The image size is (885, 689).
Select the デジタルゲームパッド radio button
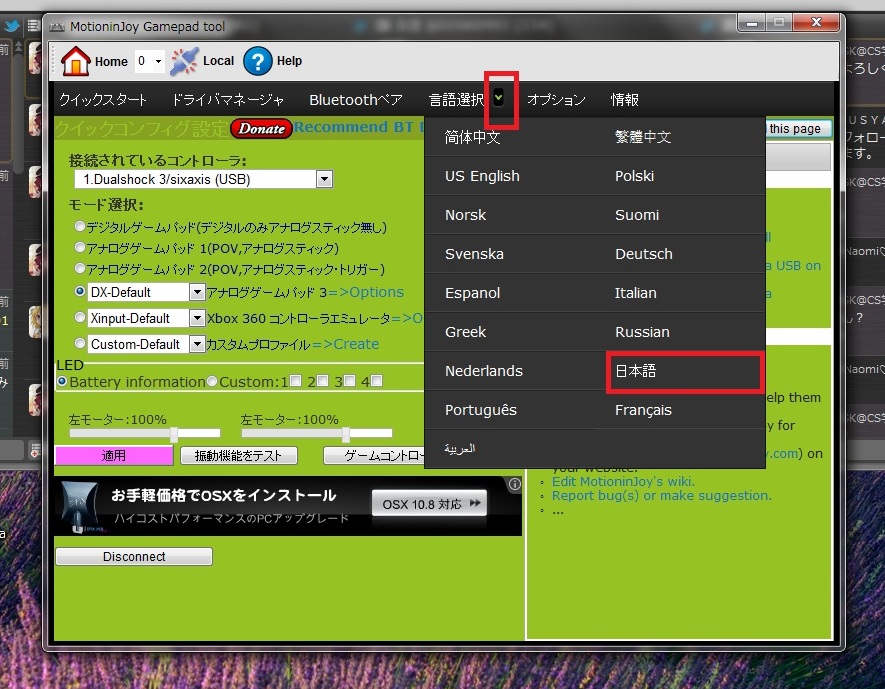[80, 226]
